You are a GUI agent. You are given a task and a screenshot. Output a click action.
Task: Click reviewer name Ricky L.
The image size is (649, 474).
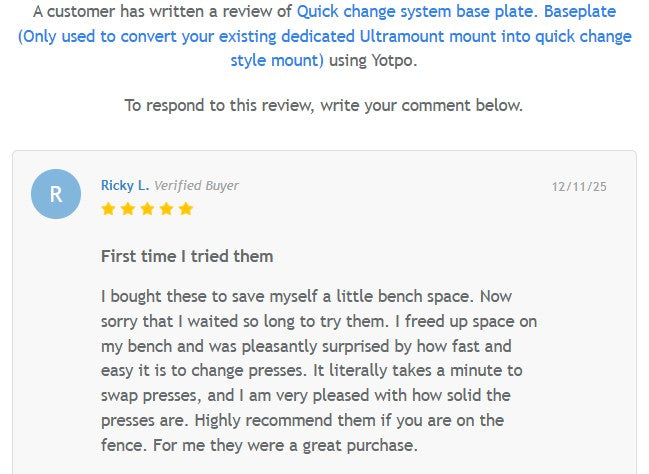(125, 185)
